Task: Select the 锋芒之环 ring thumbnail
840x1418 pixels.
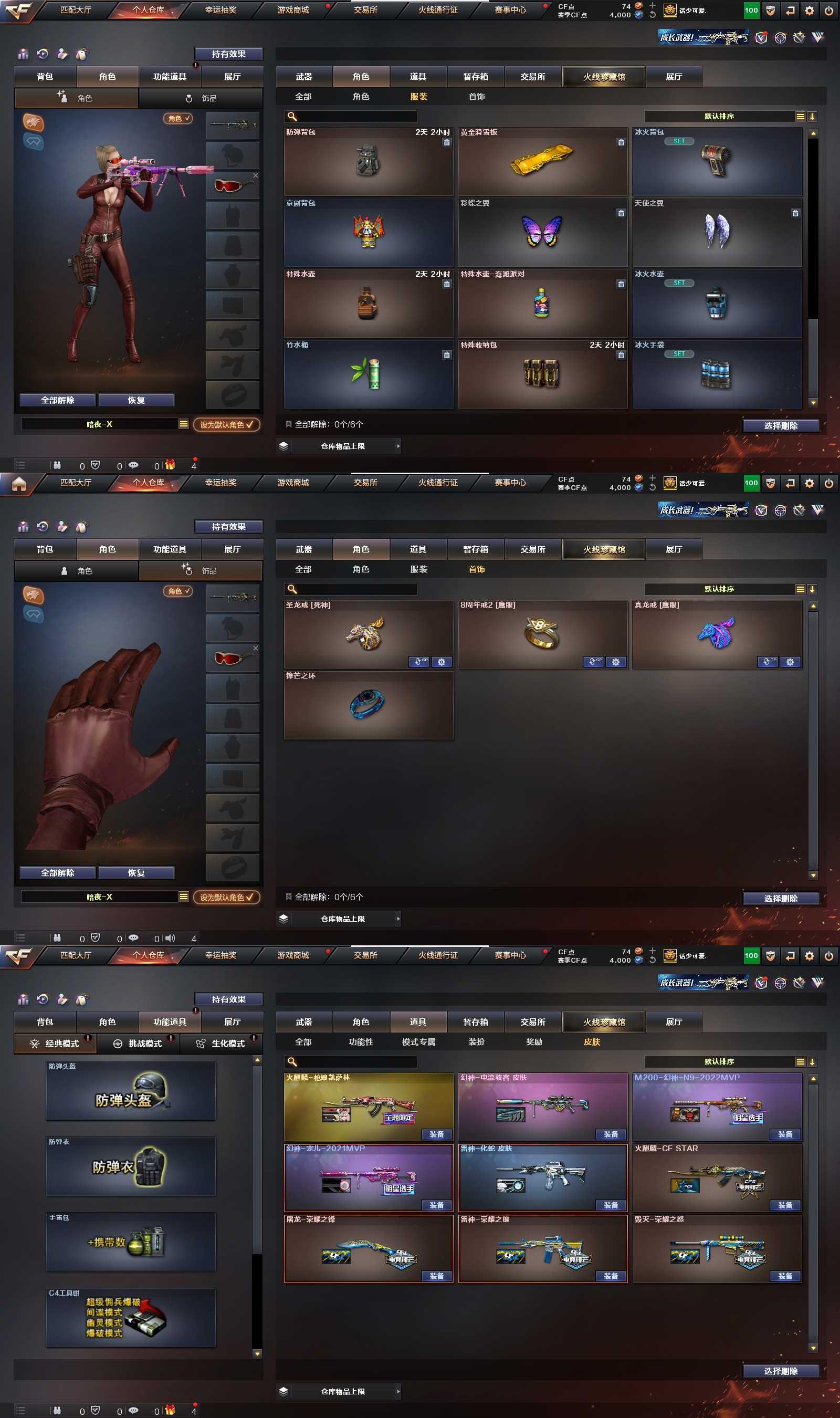Action: pyautogui.click(x=368, y=705)
